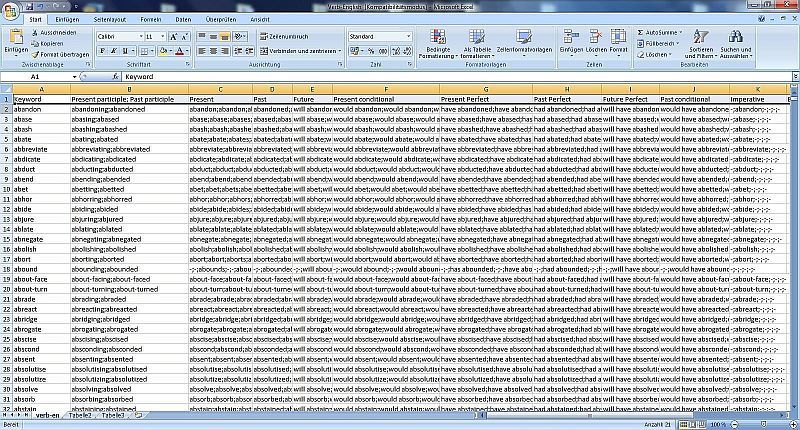Copy selection with Kopieren

click(x=47, y=44)
